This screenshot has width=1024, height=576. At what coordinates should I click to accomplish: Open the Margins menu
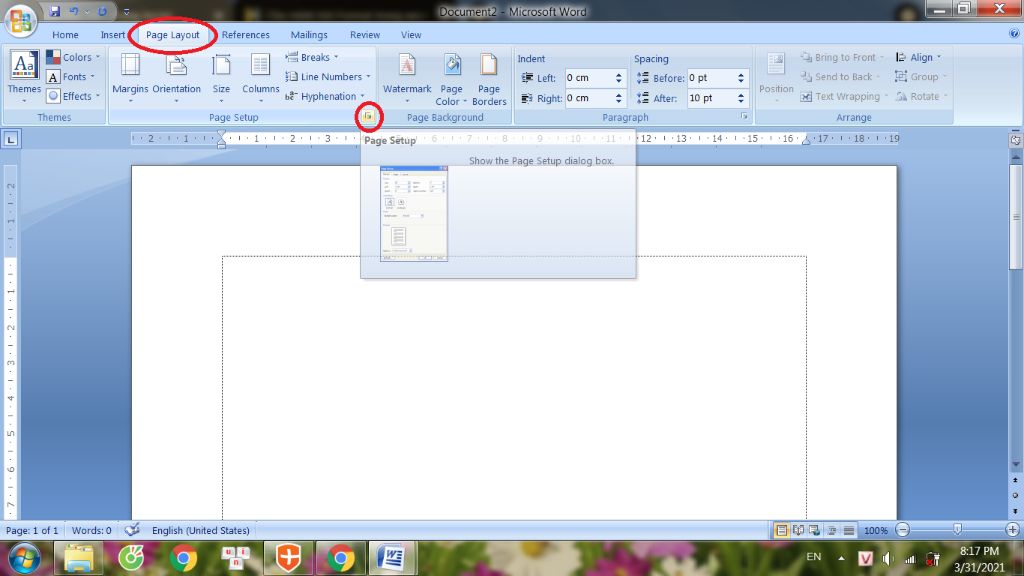tap(130, 77)
